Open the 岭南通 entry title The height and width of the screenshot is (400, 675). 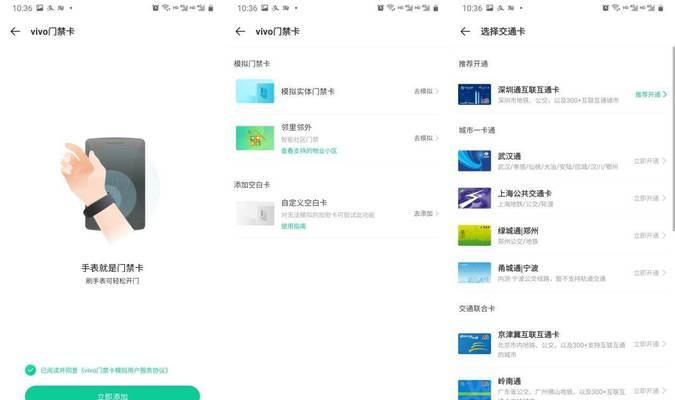click(x=509, y=381)
